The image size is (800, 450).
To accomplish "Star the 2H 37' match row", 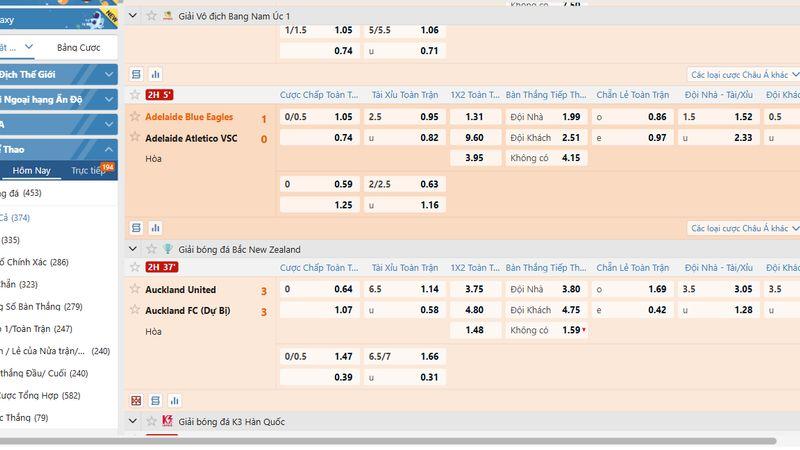I will pyautogui.click(x=135, y=267).
